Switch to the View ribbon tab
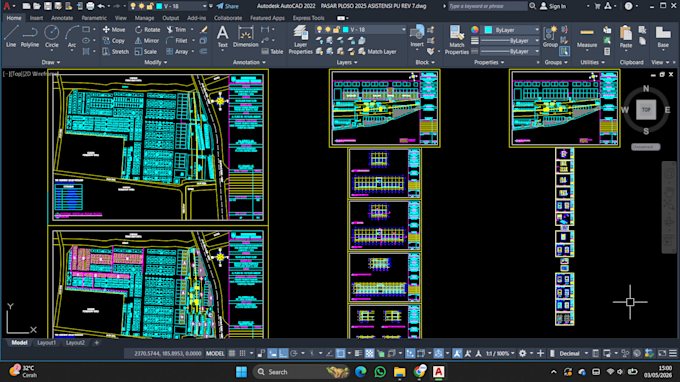Viewport: 680px width, 382px height. 121,18
